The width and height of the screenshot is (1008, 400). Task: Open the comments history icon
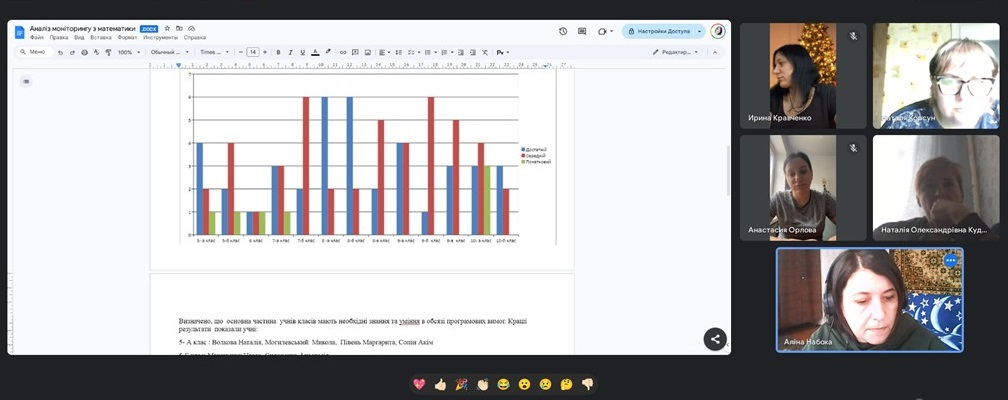(x=582, y=31)
